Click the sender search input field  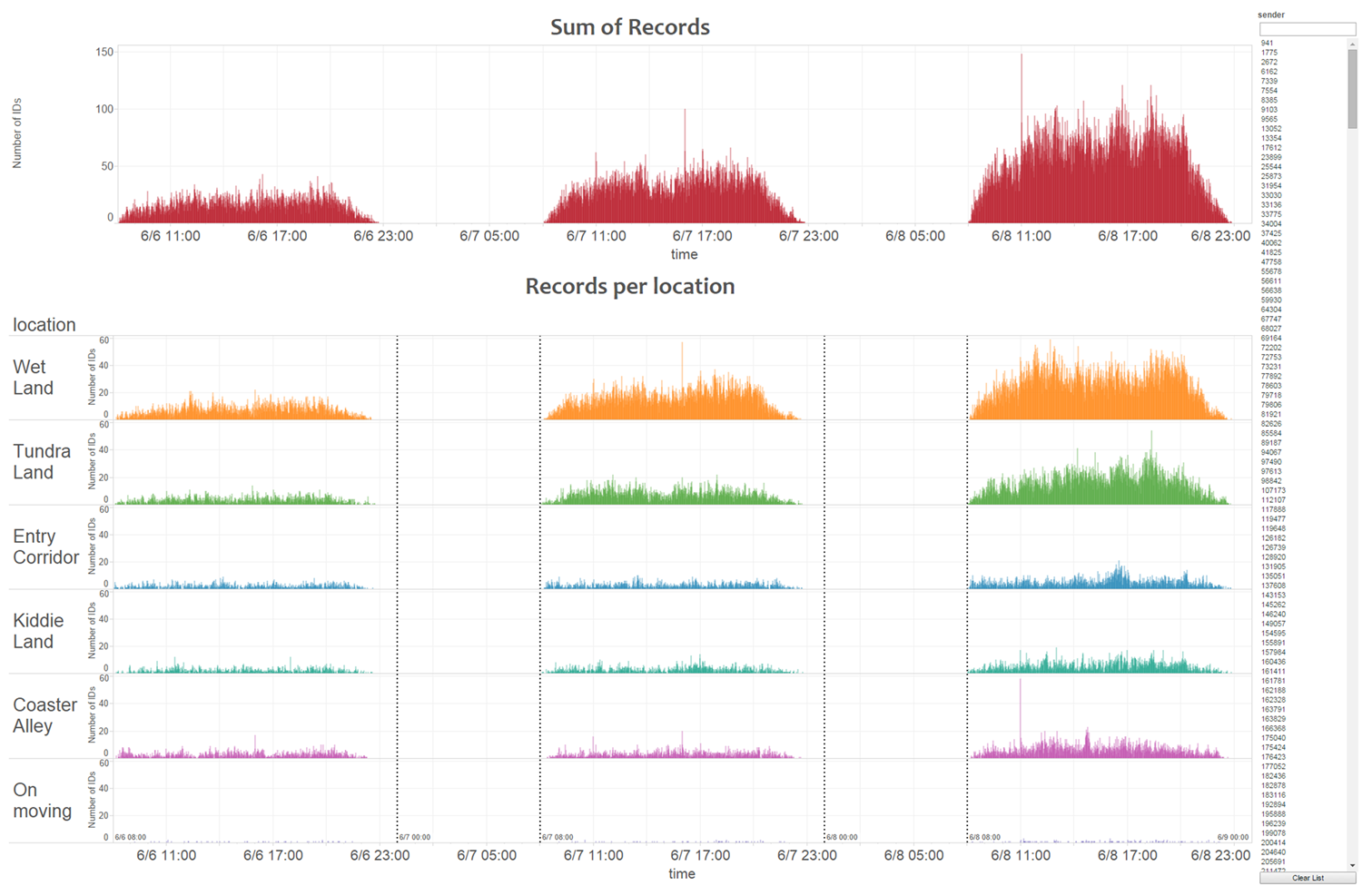tap(1307, 29)
